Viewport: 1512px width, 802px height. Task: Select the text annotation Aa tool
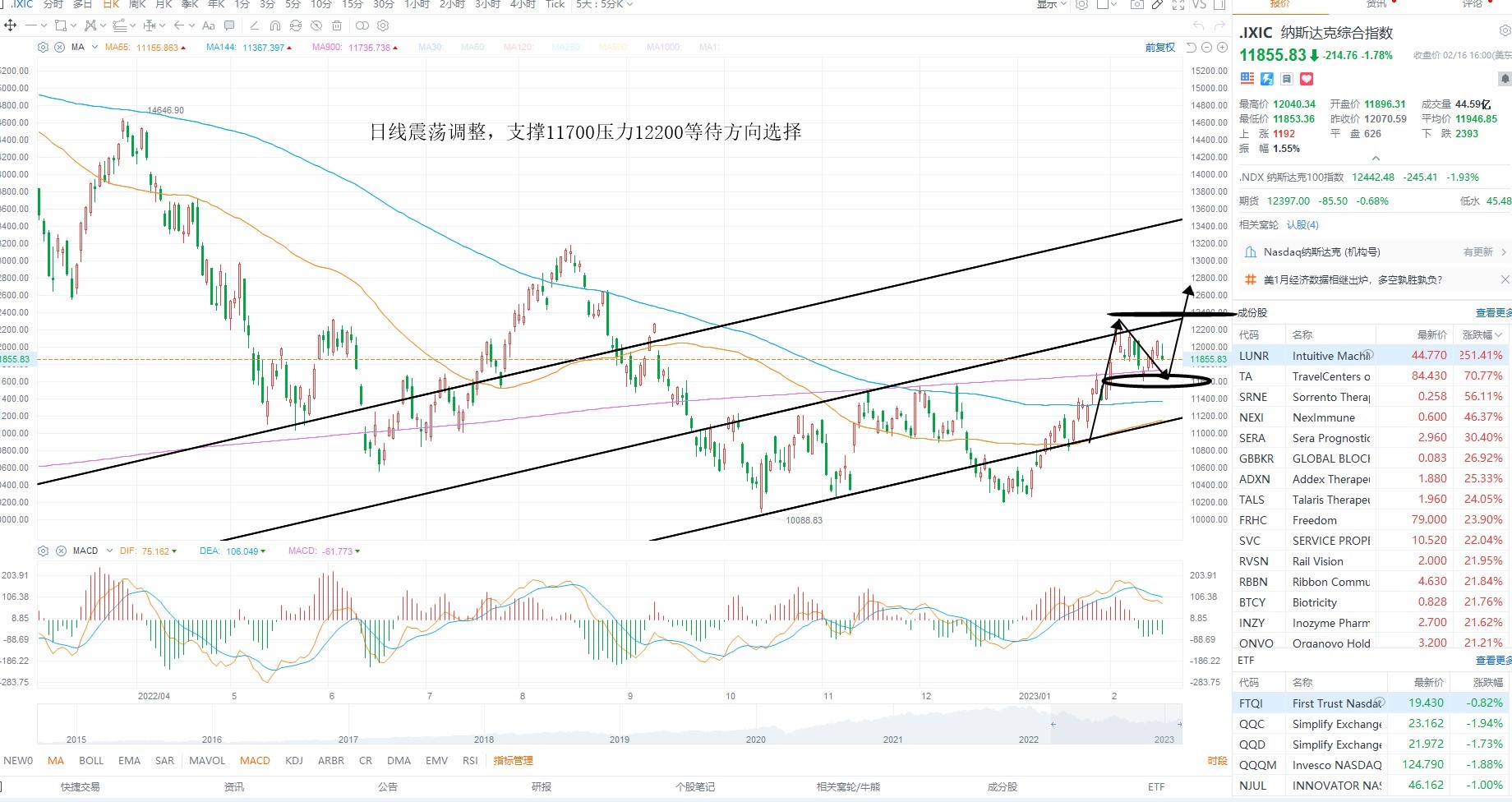[x=209, y=25]
